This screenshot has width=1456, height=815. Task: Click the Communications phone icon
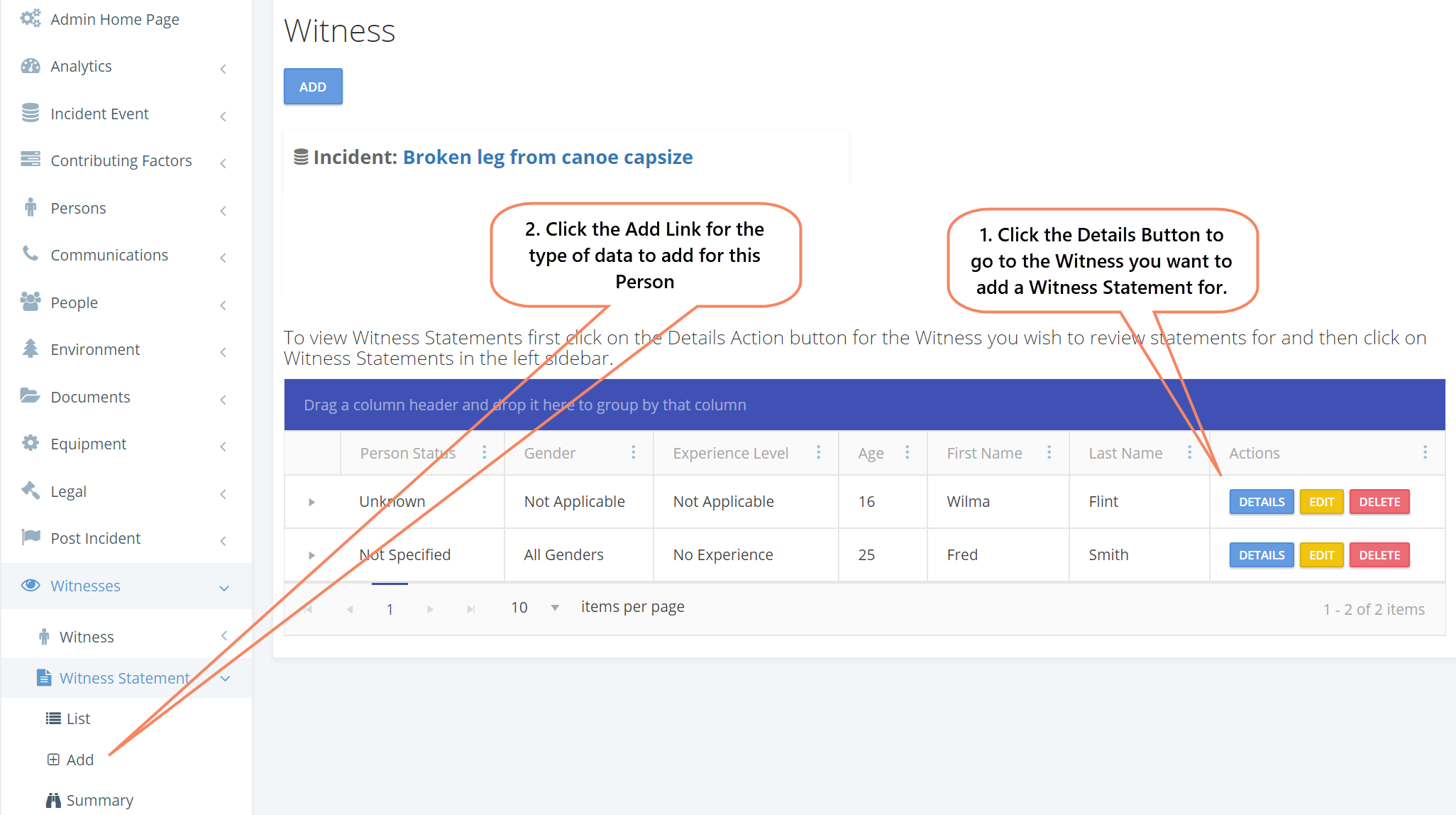coord(31,253)
